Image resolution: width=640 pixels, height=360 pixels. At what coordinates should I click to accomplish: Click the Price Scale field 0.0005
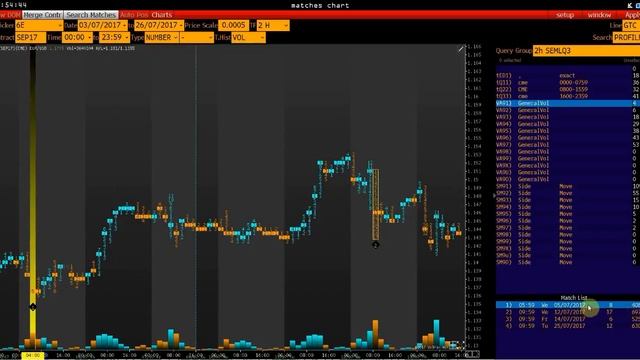coord(233,25)
